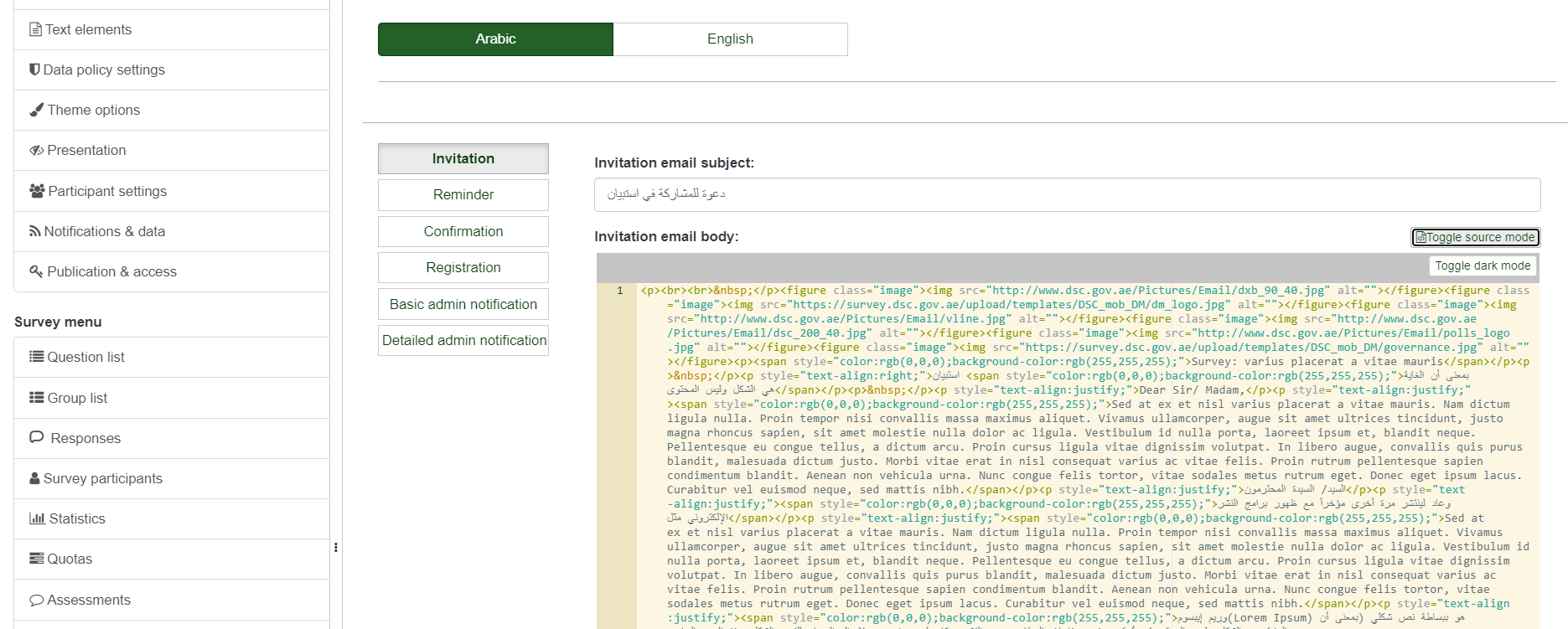Click the Invitation email subject field
Image resolution: width=1568 pixels, height=629 pixels.
click(x=1067, y=194)
